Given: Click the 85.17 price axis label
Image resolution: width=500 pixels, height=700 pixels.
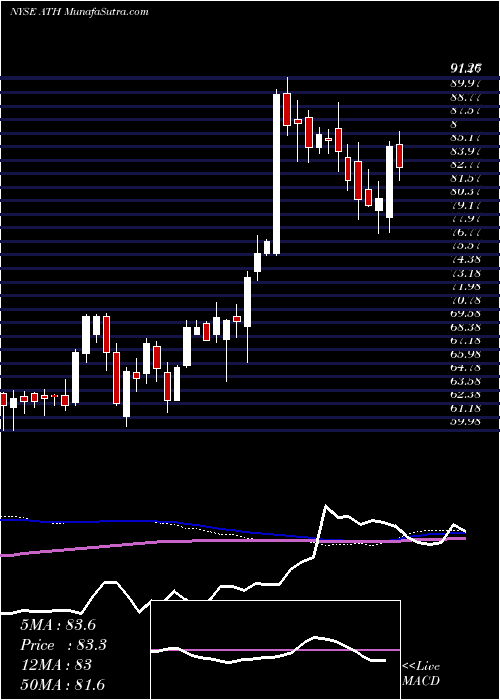Looking at the screenshot, I should click(x=466, y=137).
